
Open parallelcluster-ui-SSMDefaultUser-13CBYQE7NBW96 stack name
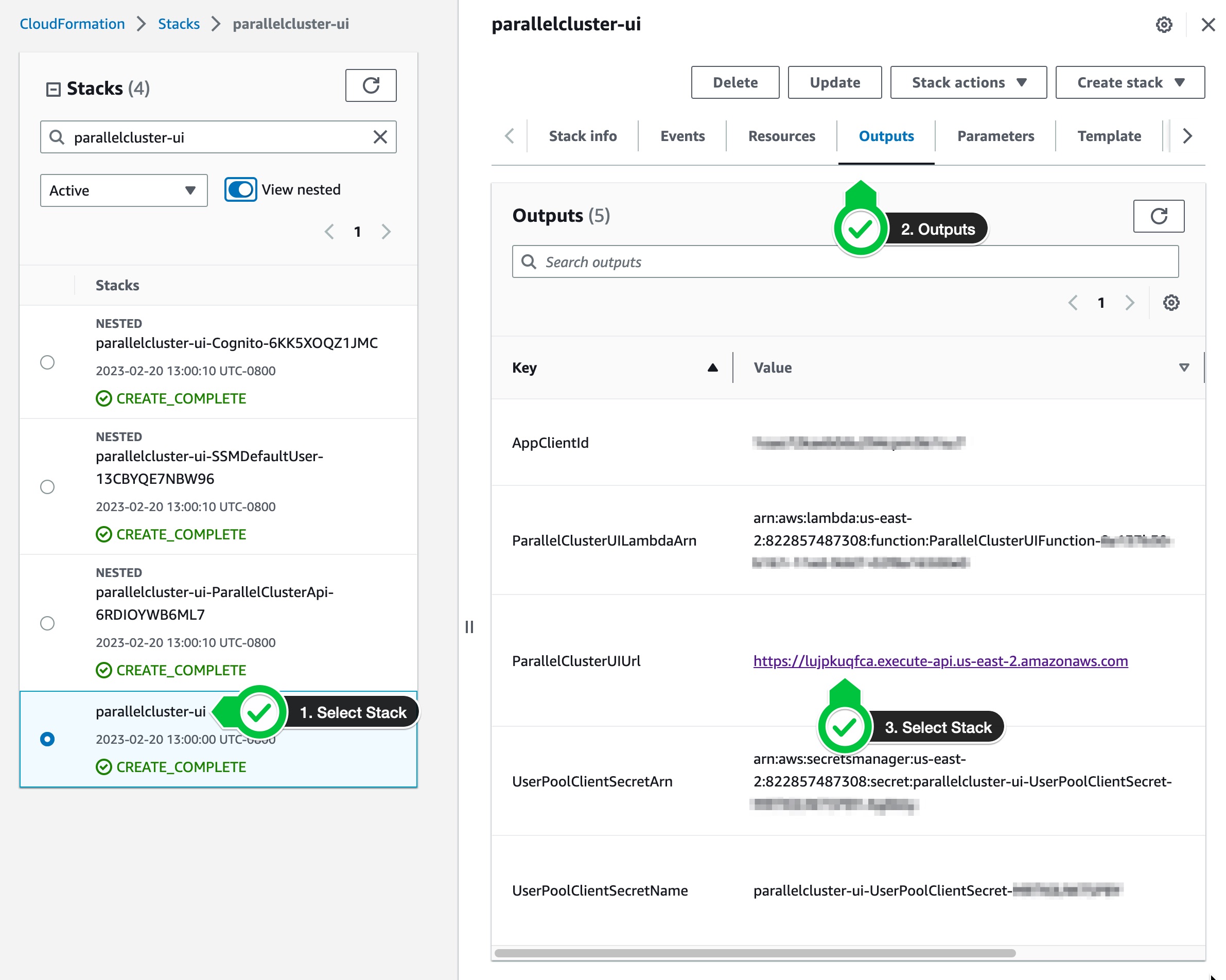209,467
